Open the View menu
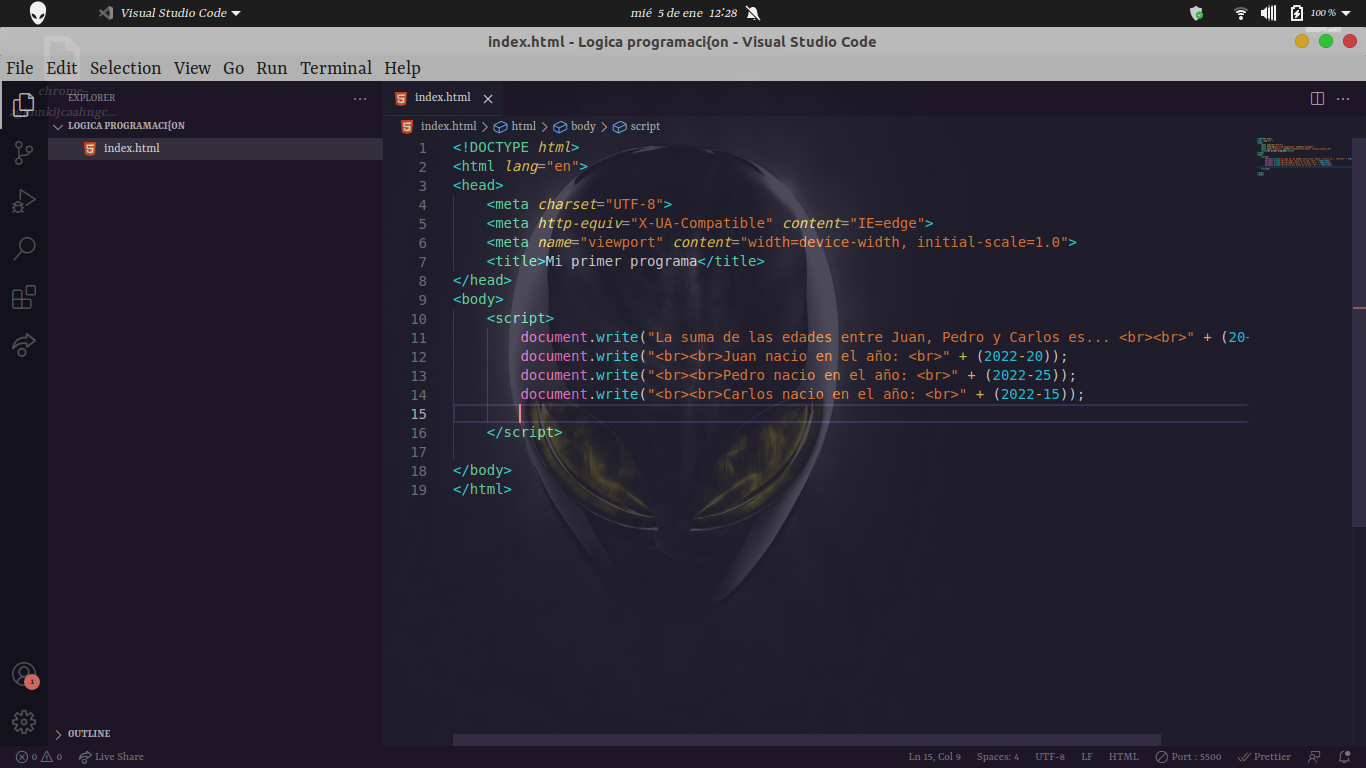The width and height of the screenshot is (1366, 768). (x=192, y=68)
